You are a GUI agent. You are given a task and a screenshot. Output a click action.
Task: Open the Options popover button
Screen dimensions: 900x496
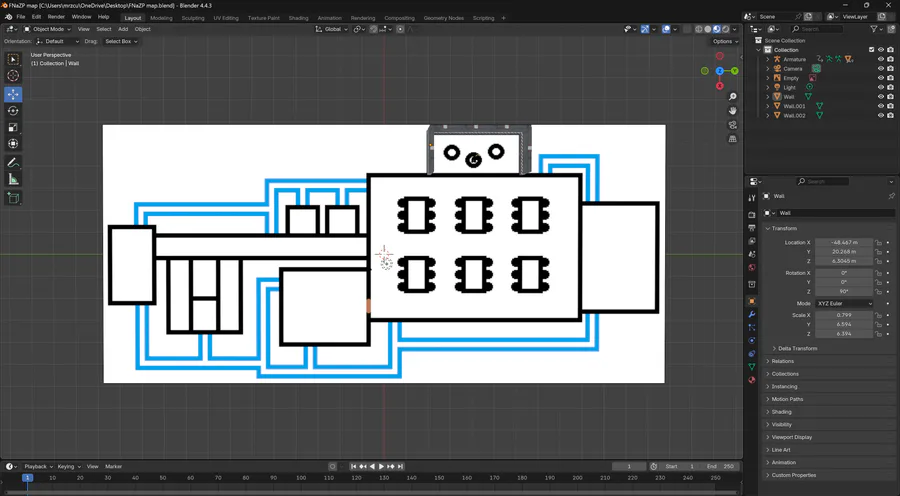(x=726, y=41)
